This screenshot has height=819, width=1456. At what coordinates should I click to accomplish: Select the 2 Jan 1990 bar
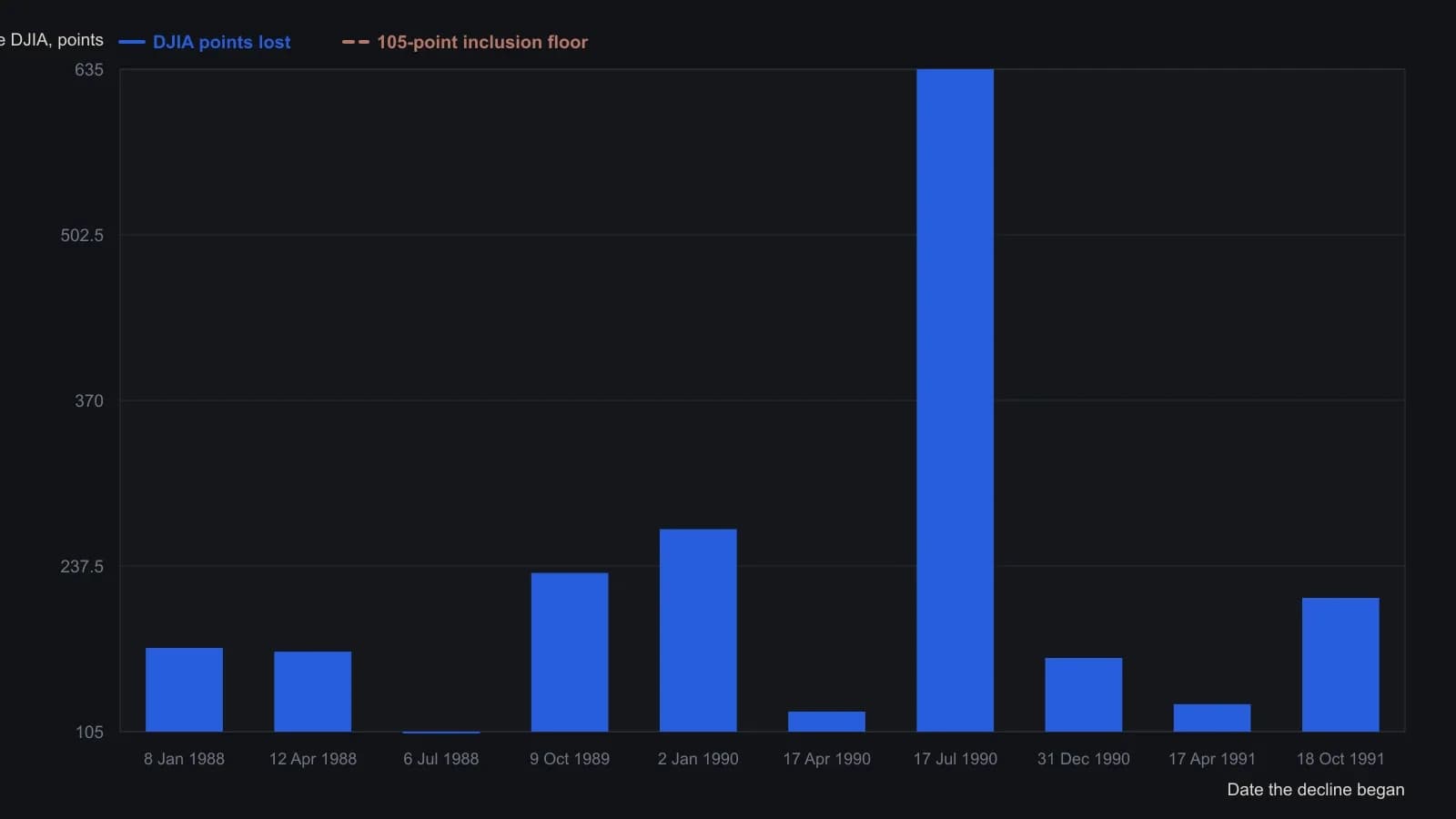pyautogui.click(x=698, y=630)
